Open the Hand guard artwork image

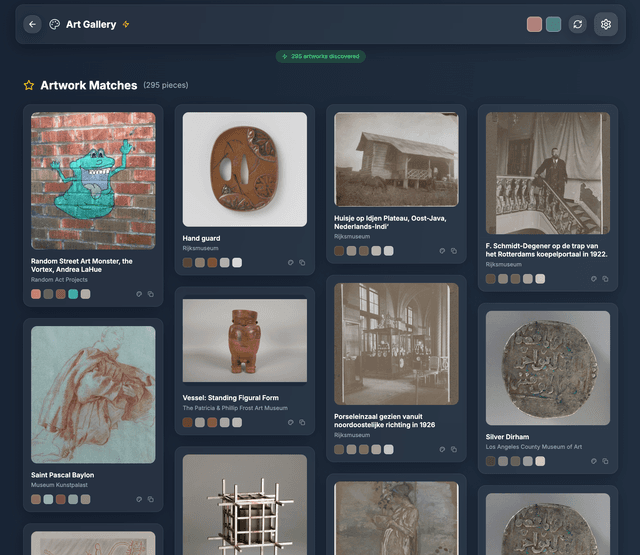[245, 169]
